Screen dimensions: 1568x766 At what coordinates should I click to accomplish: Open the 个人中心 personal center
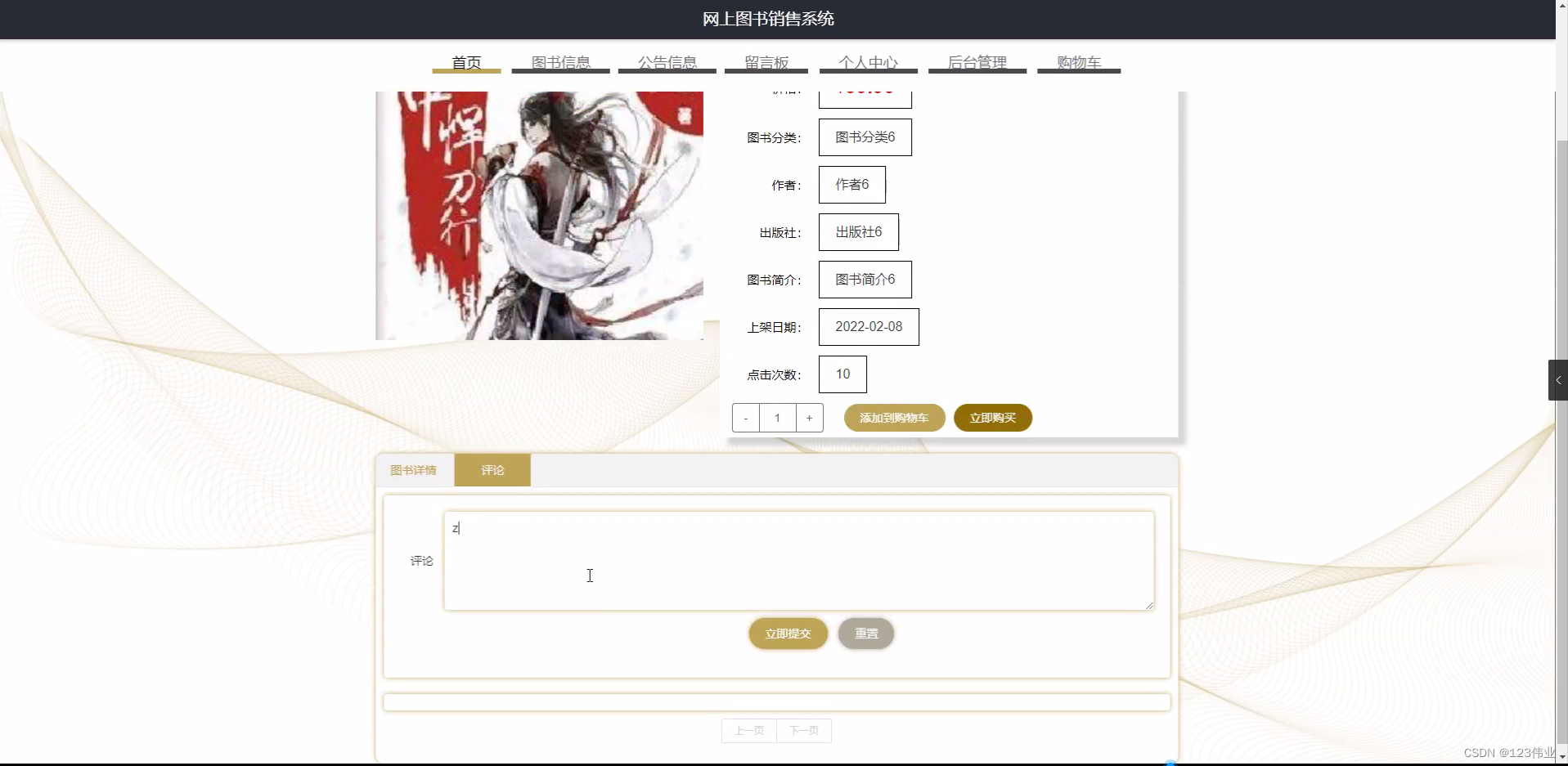[868, 61]
